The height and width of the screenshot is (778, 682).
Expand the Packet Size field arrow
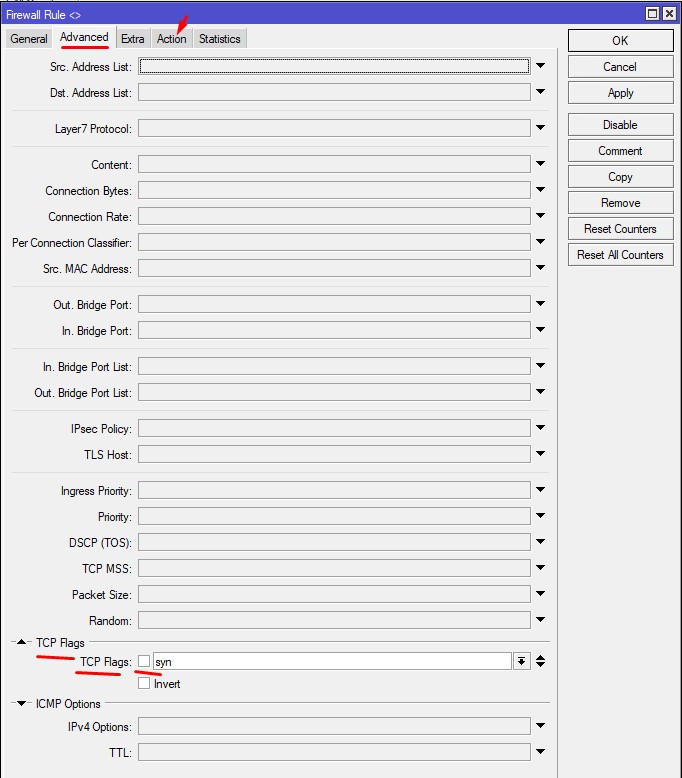click(x=540, y=595)
